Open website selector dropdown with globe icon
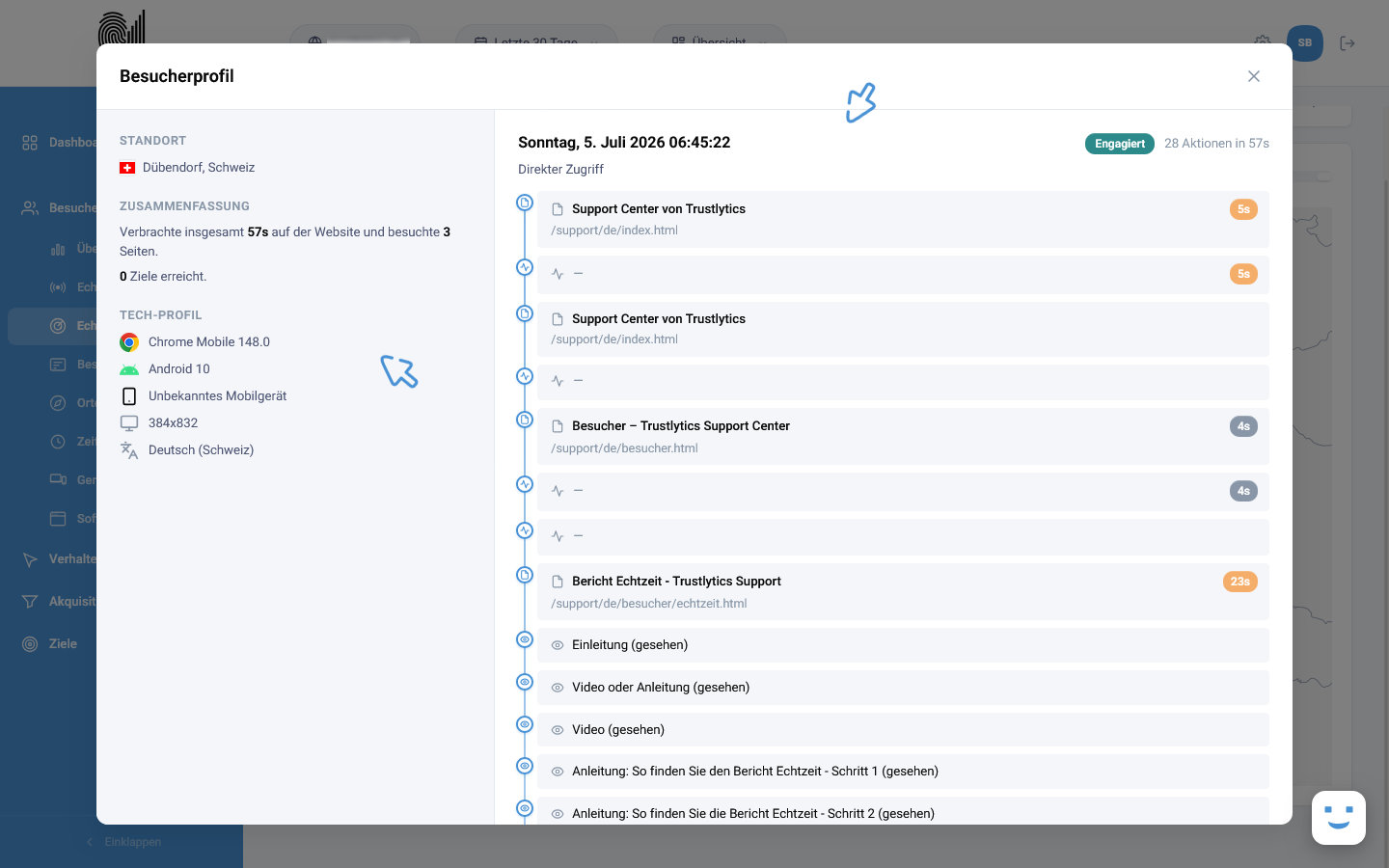The width and height of the screenshot is (1389, 868). [x=355, y=35]
